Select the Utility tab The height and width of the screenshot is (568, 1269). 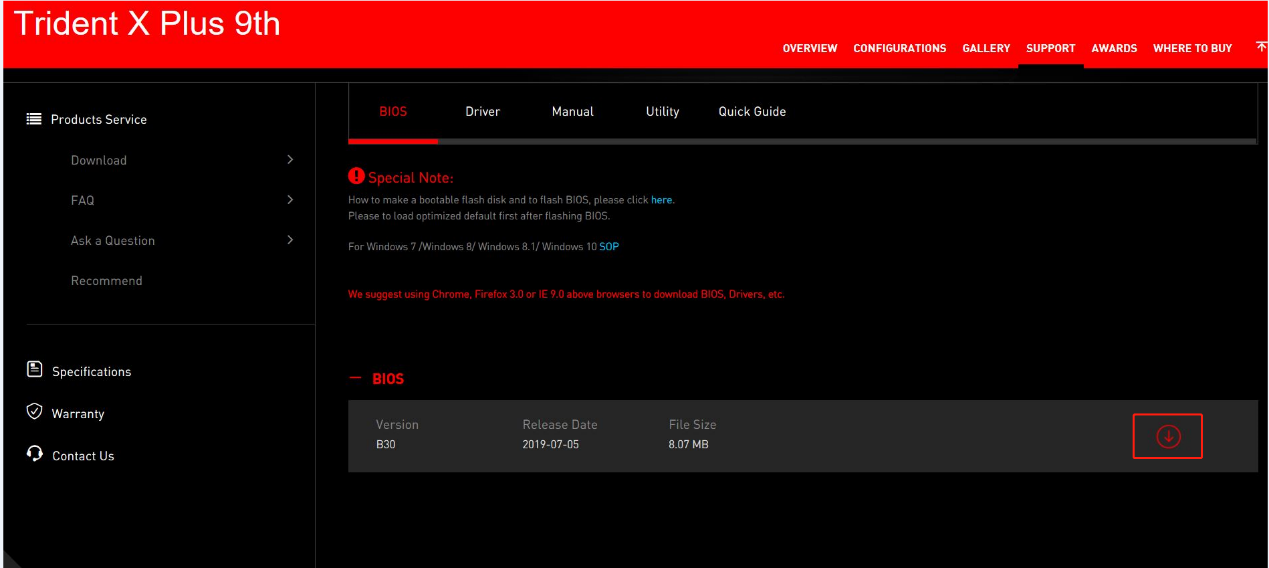pos(662,112)
